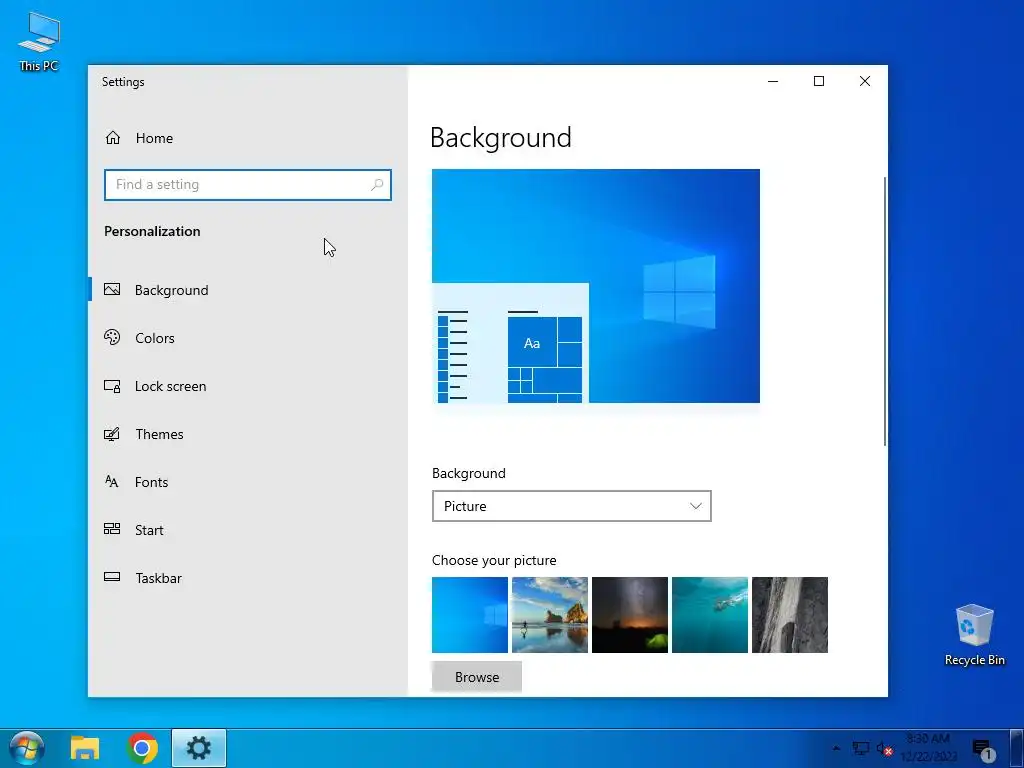Image resolution: width=1024 pixels, height=768 pixels.
Task: Choose the underwater swimmer wallpaper thumbnail
Action: 710,615
